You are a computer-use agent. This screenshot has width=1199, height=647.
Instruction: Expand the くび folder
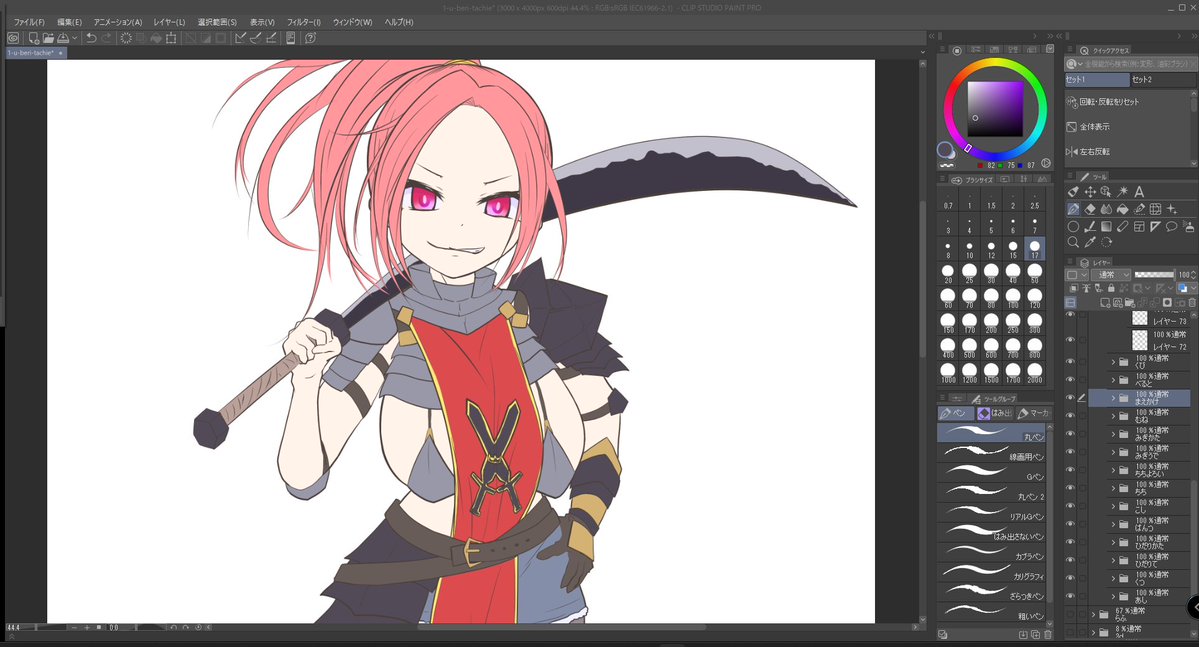1113,361
